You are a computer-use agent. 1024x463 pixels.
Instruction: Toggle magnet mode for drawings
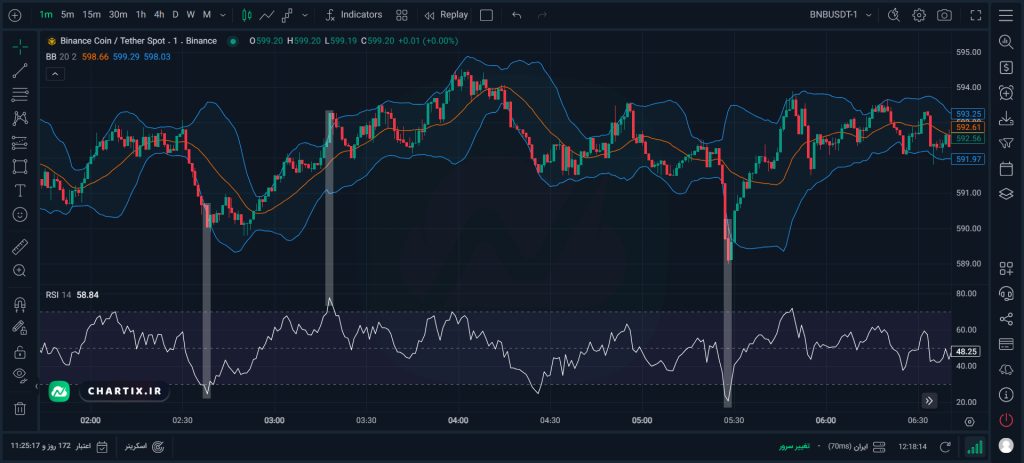[20, 304]
